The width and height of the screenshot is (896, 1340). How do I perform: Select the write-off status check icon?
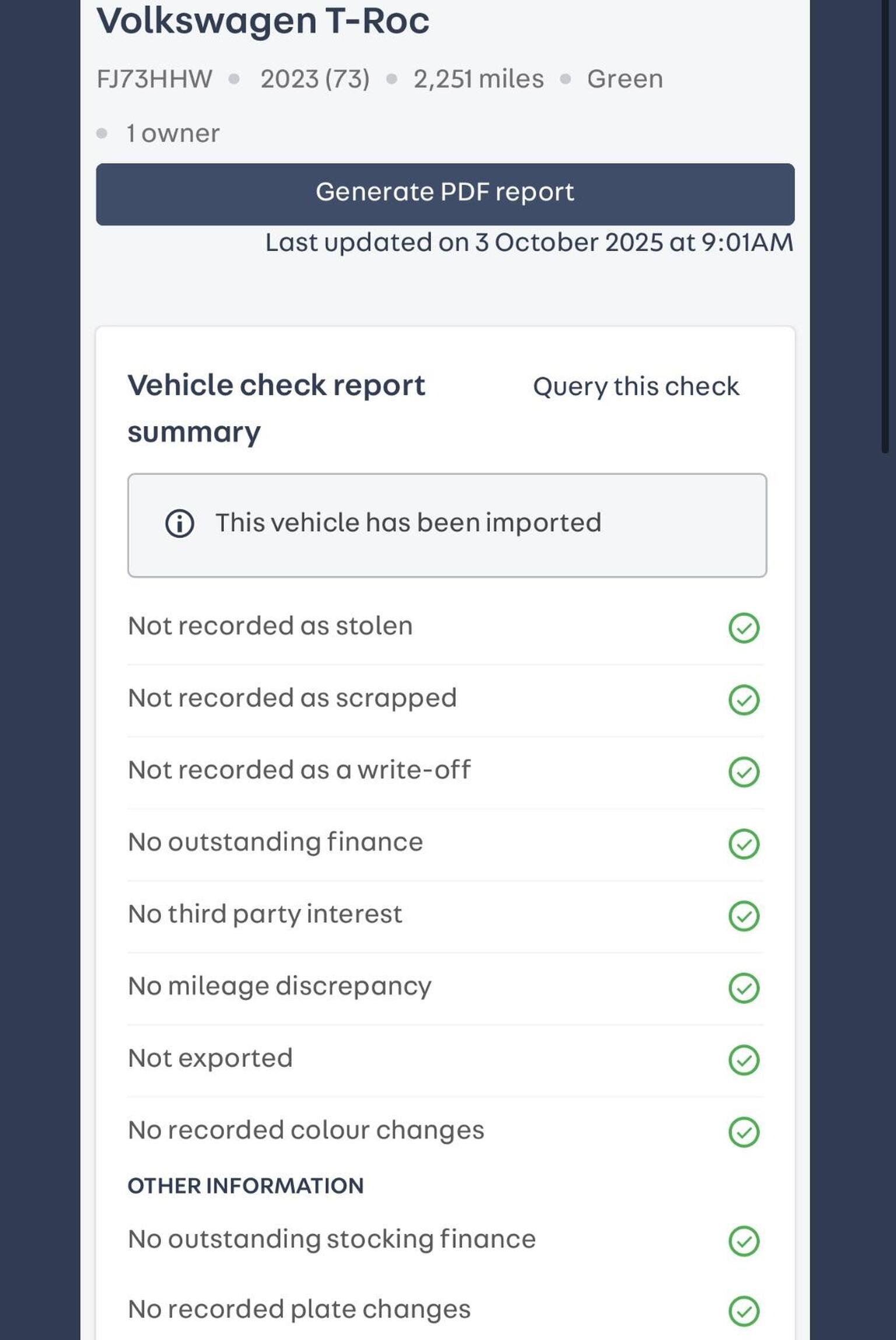744,772
